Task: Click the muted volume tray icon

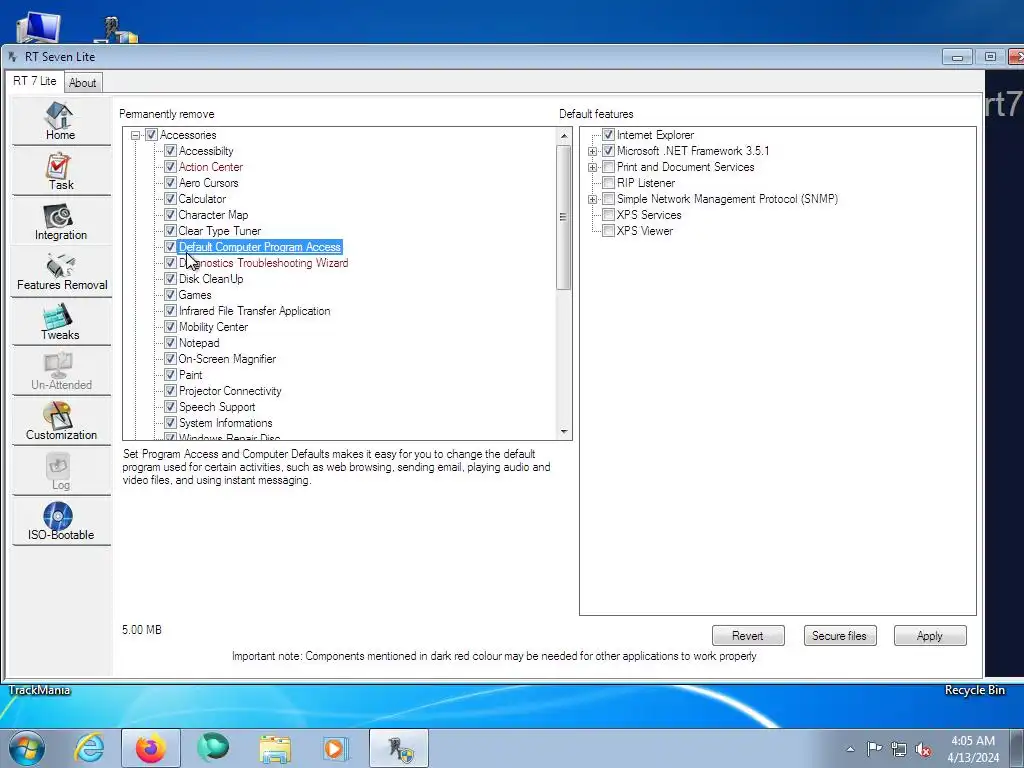Action: pyautogui.click(x=923, y=749)
